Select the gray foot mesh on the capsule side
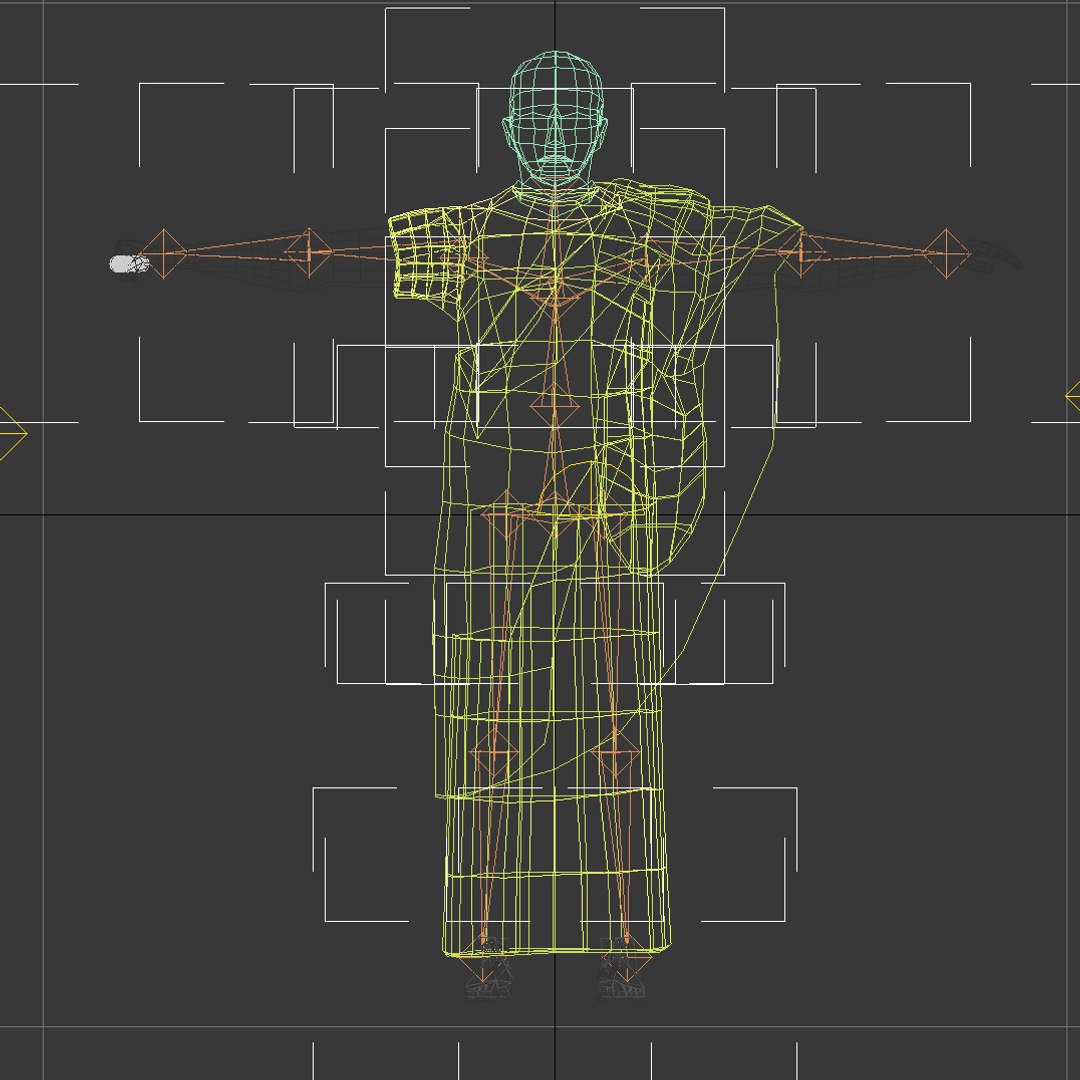The image size is (1080, 1080). pyautogui.click(x=488, y=969)
